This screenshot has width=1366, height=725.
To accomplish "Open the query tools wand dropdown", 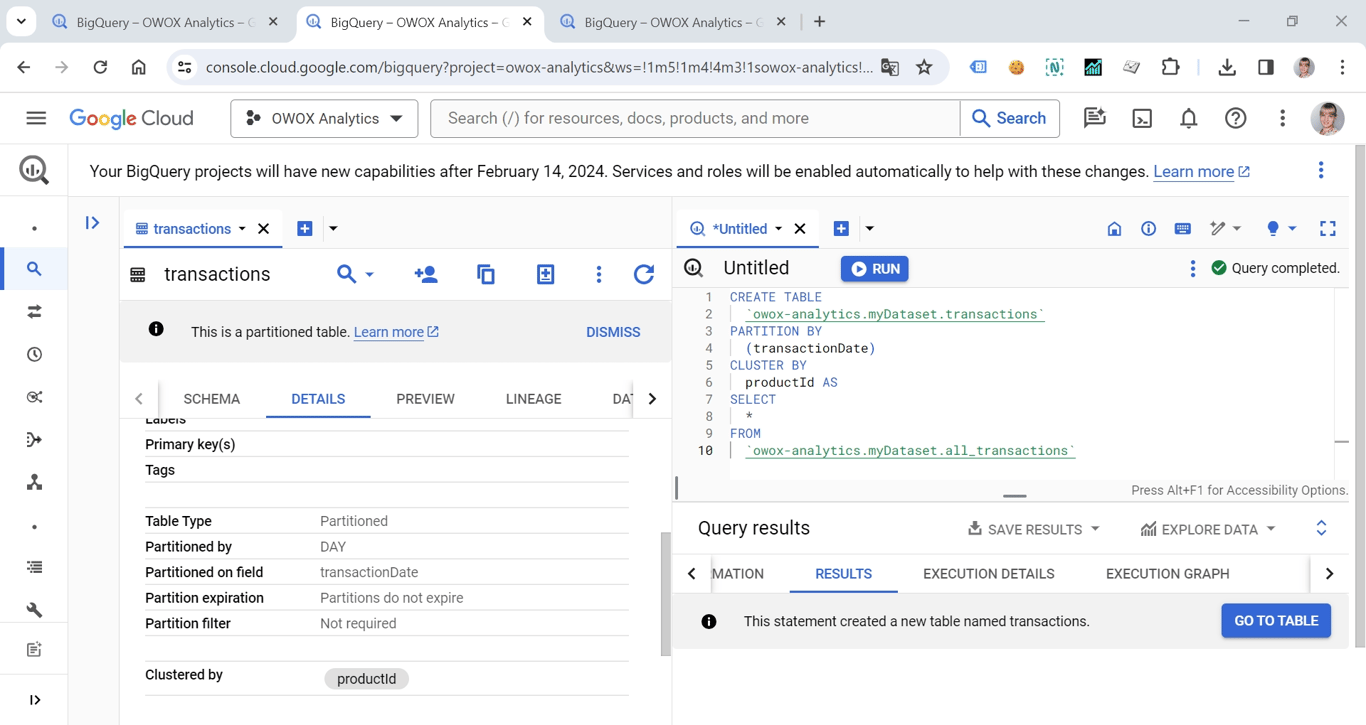I will (x=1225, y=229).
